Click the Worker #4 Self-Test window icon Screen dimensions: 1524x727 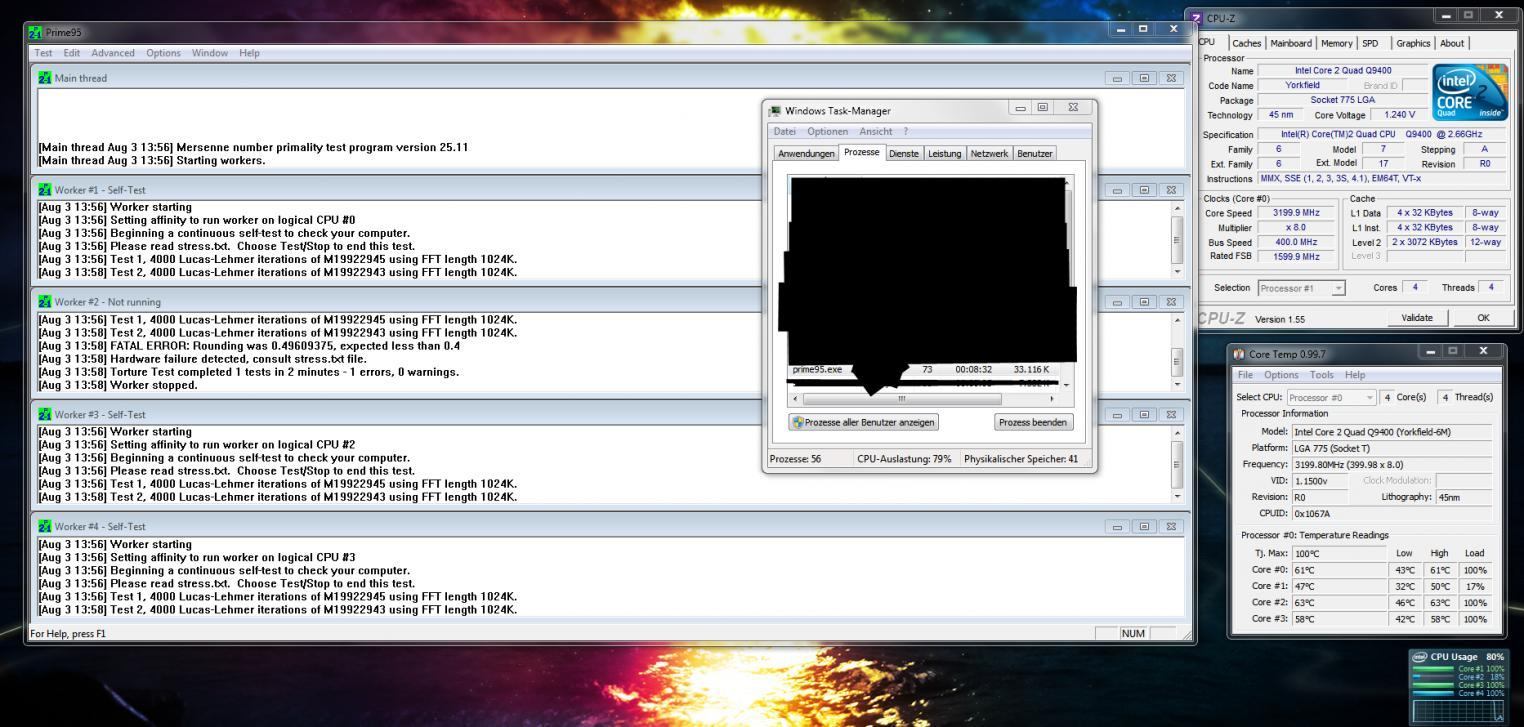(x=43, y=526)
